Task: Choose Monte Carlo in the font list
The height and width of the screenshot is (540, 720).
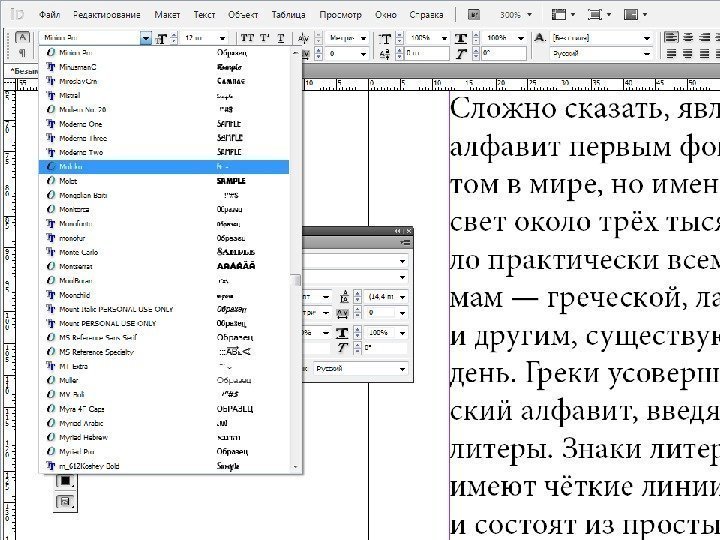Action: pyautogui.click(x=164, y=252)
